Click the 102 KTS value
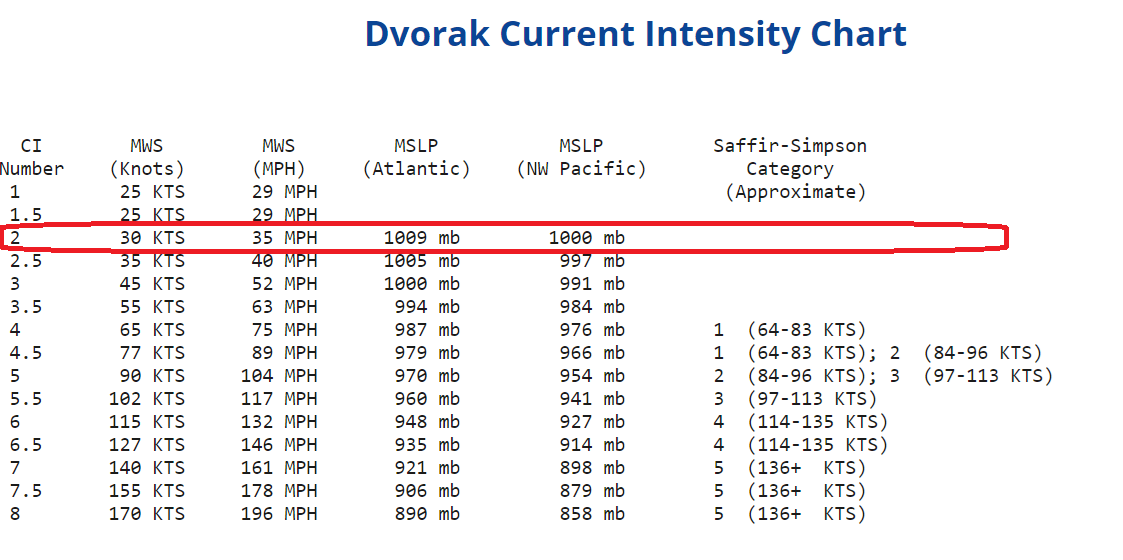1123x560 pixels. (147, 399)
